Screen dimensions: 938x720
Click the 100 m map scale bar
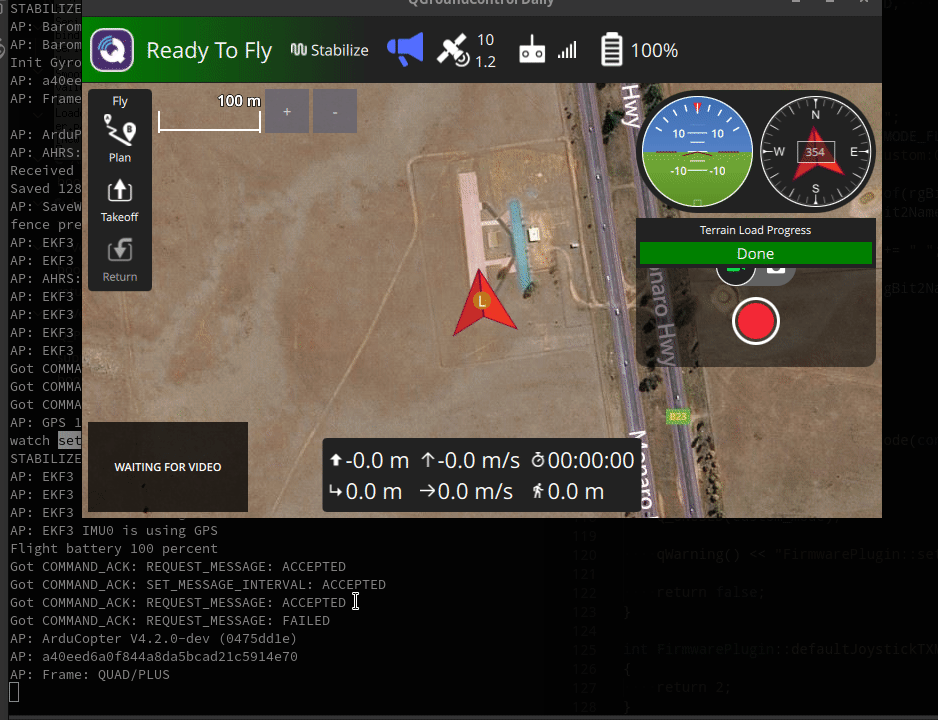click(209, 114)
